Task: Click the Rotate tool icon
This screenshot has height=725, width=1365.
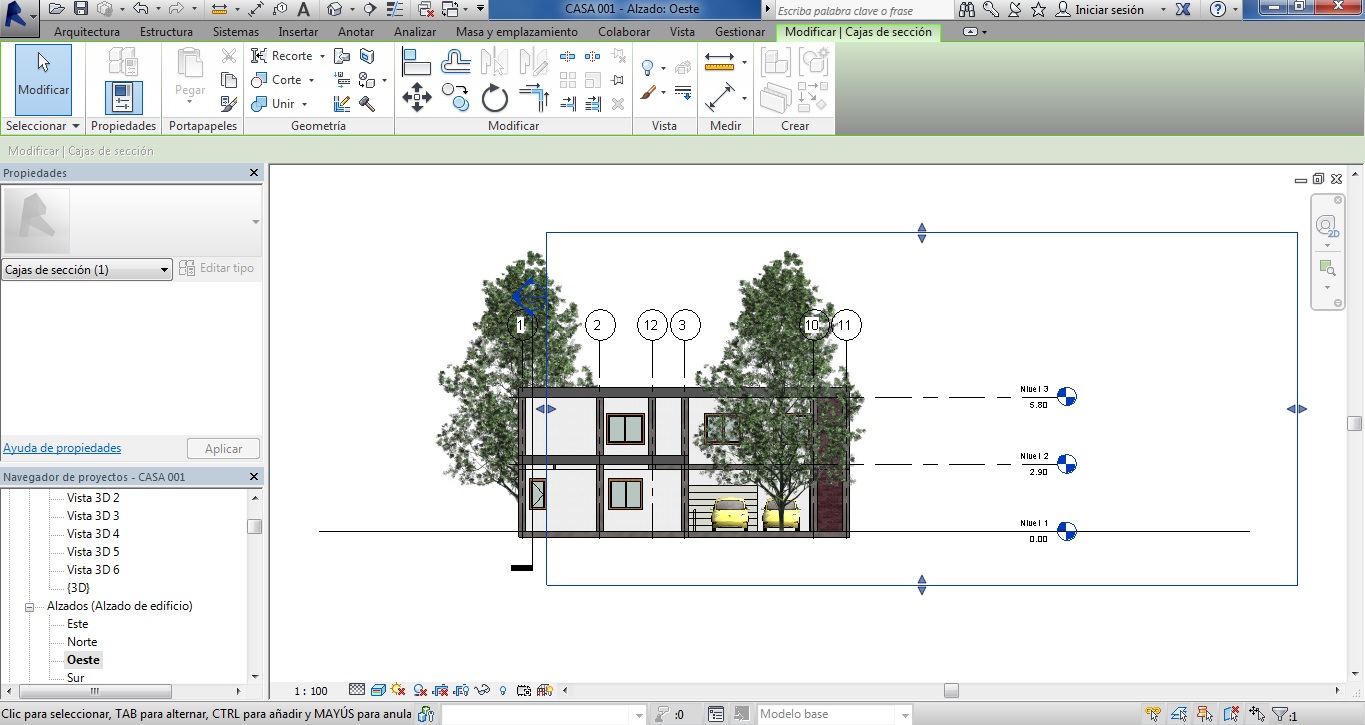Action: (495, 98)
